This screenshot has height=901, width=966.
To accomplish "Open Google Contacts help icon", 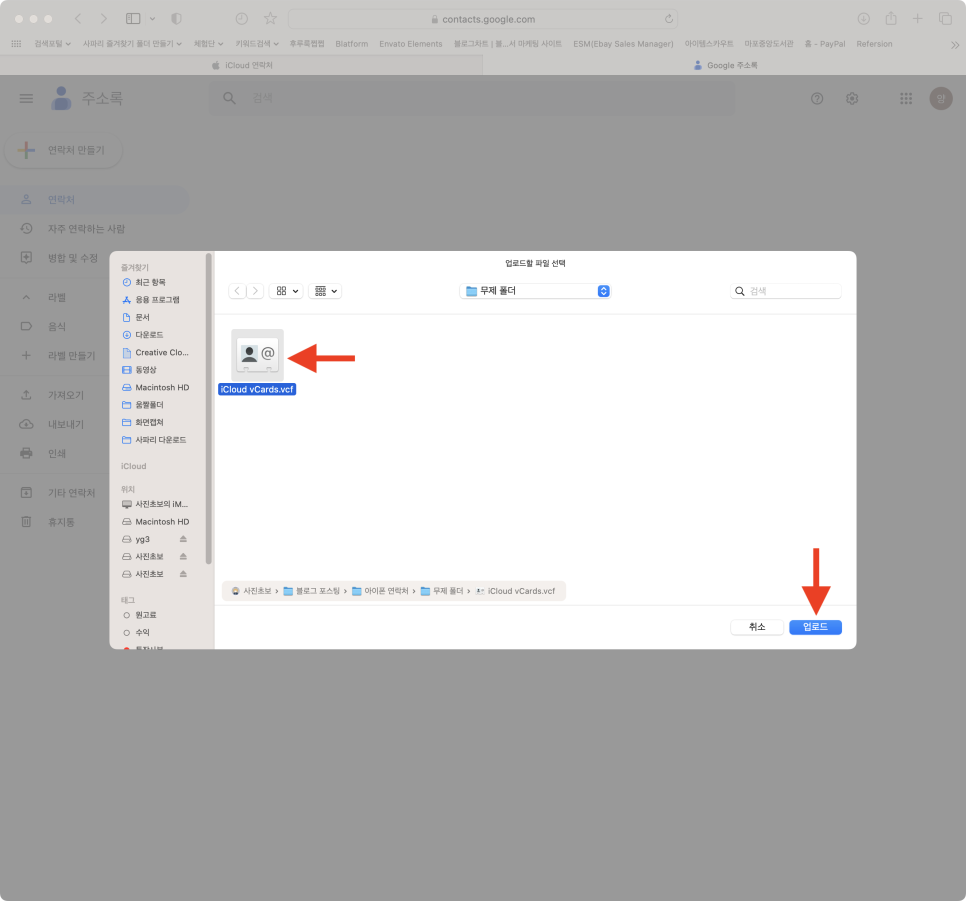I will coord(817,99).
